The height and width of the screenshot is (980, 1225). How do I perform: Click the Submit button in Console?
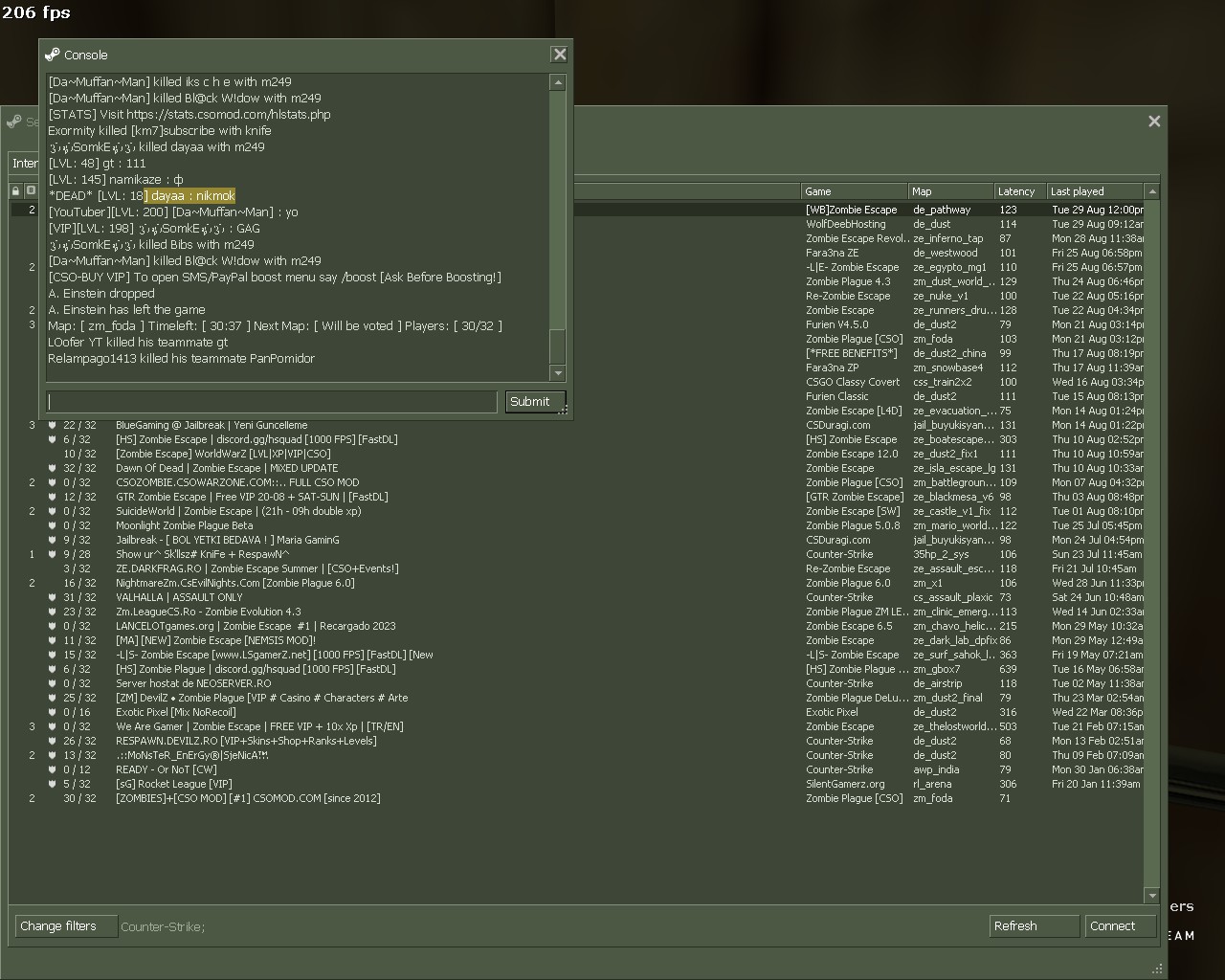[535, 402]
